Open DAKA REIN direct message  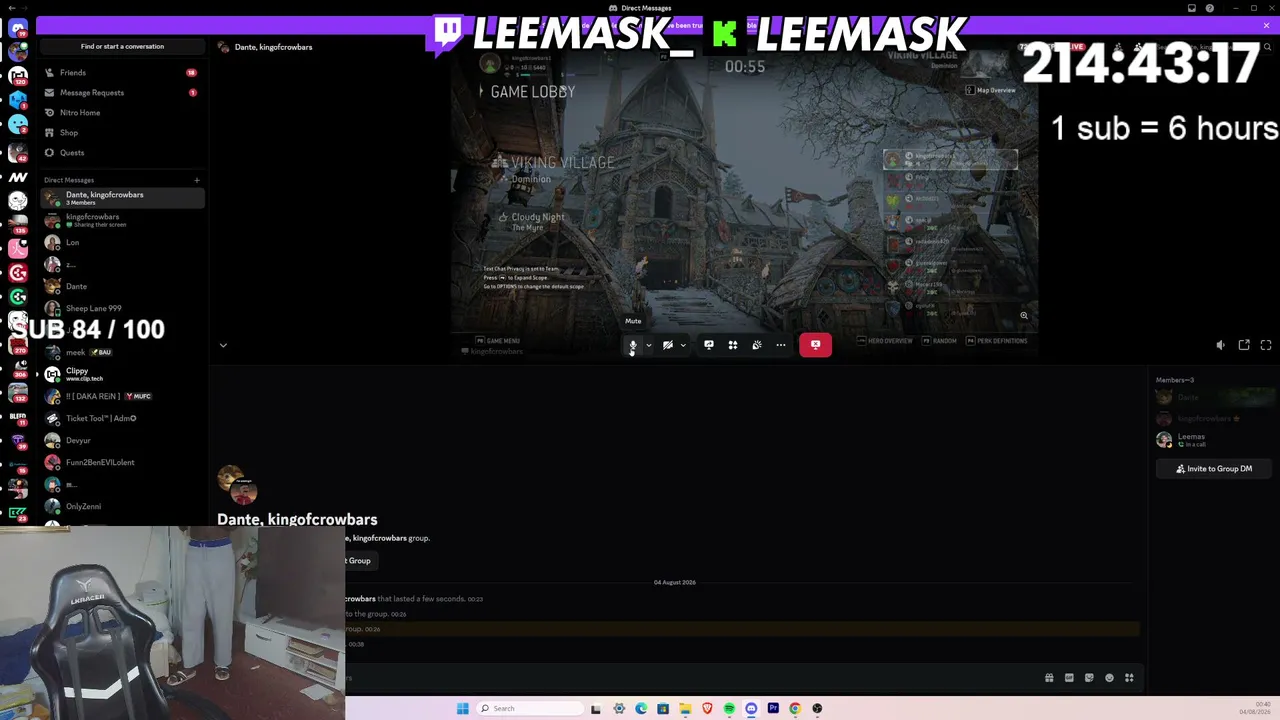pos(122,396)
